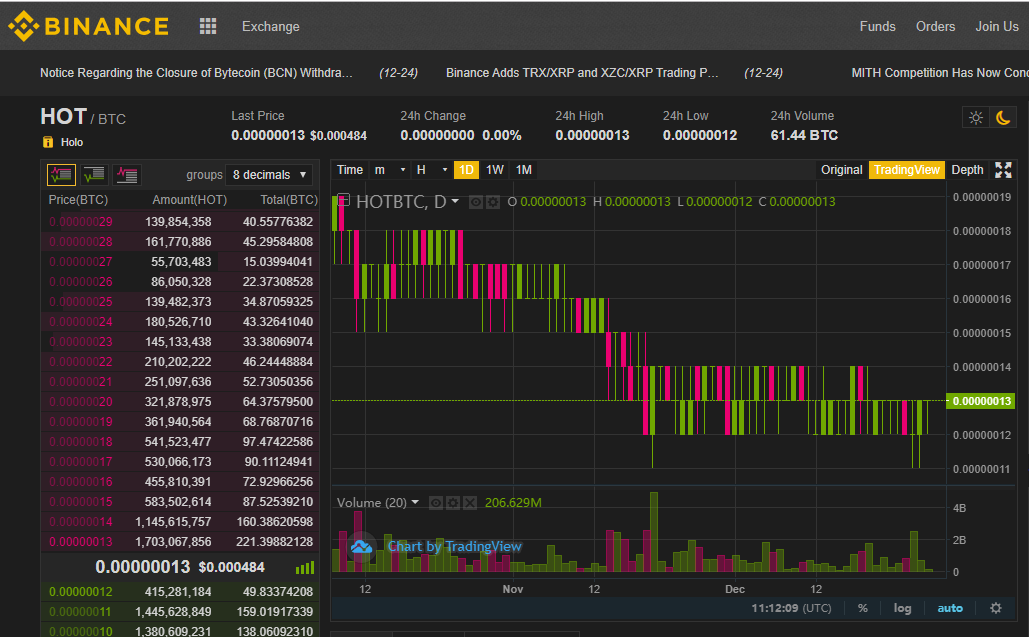The image size is (1029, 637).
Task: Open the hours interval dropdown
Action: (431, 170)
